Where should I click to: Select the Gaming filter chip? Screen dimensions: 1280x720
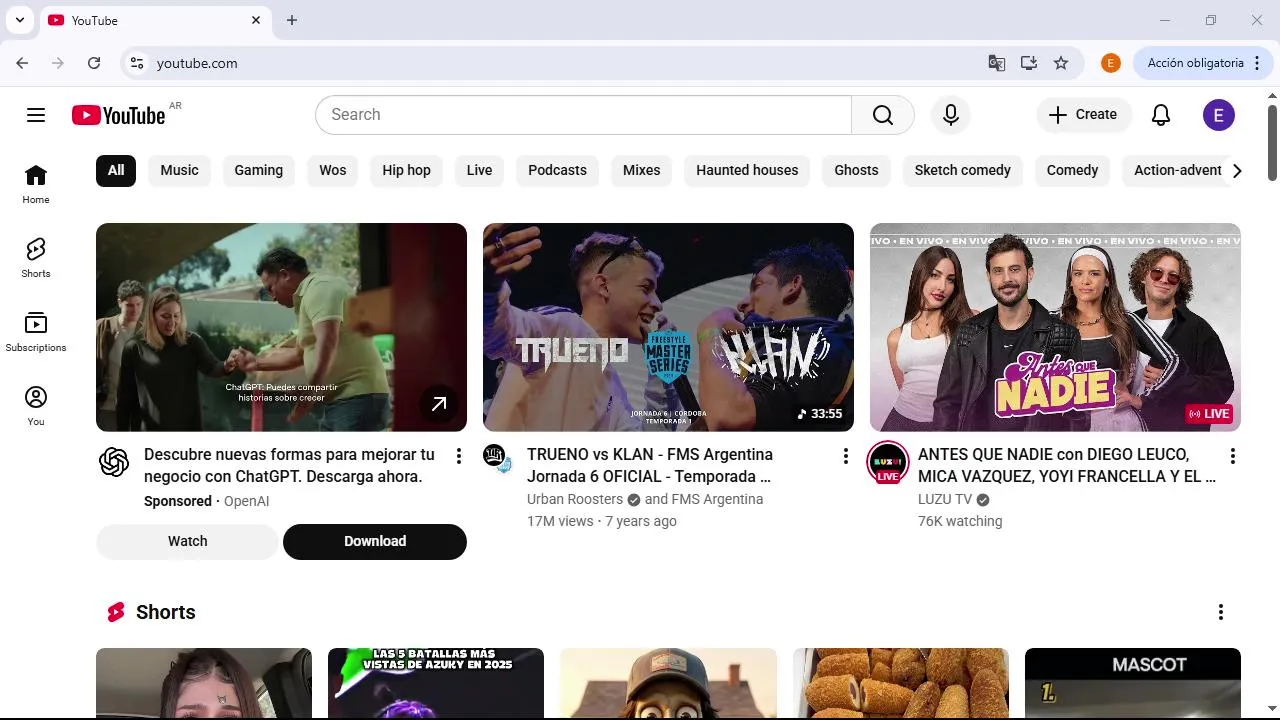coord(259,170)
